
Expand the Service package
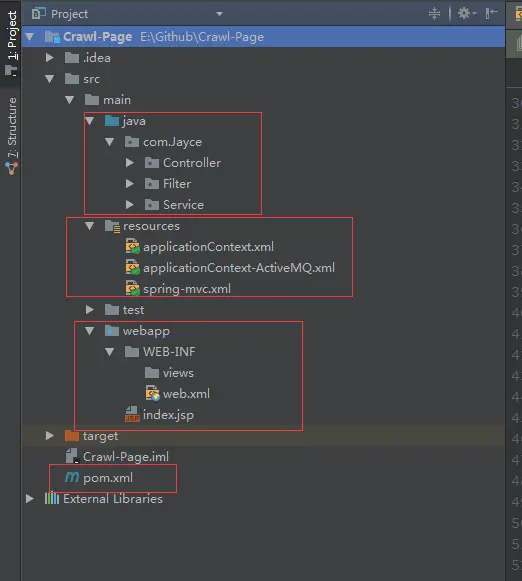coord(129,205)
